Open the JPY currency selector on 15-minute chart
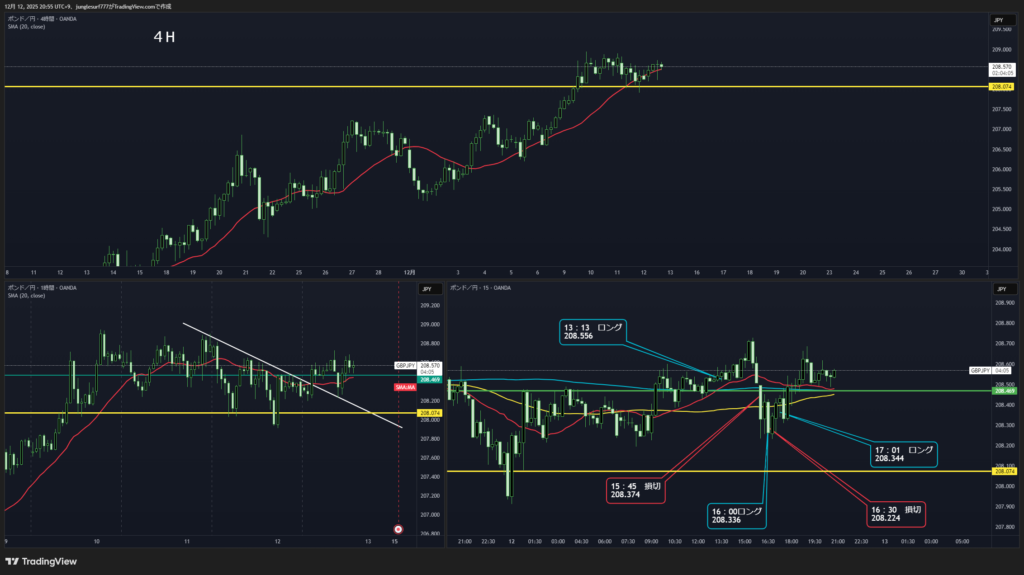Viewport: 1024px width, 575px height. (x=1002, y=287)
